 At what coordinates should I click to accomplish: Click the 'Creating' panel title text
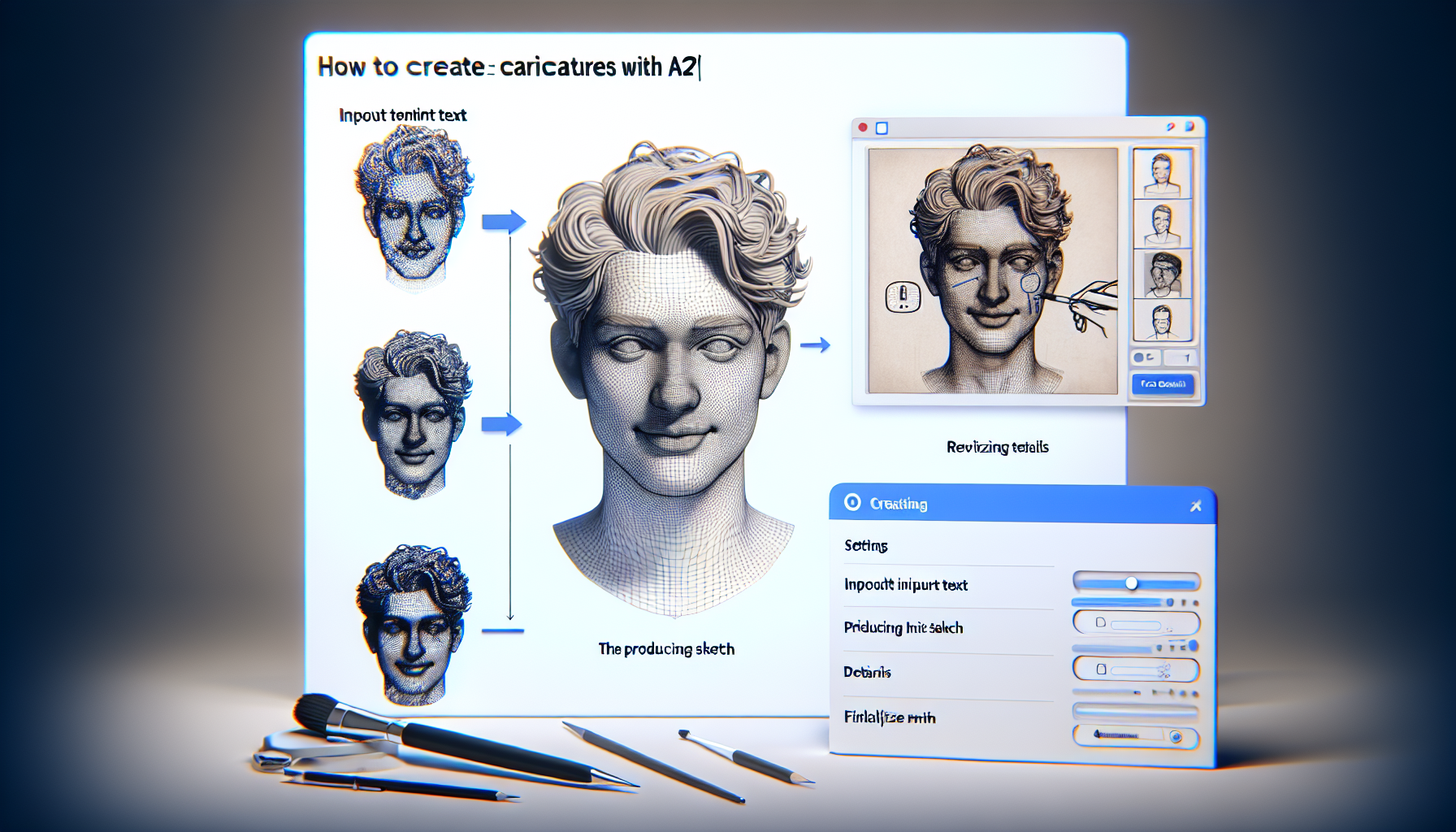click(899, 504)
